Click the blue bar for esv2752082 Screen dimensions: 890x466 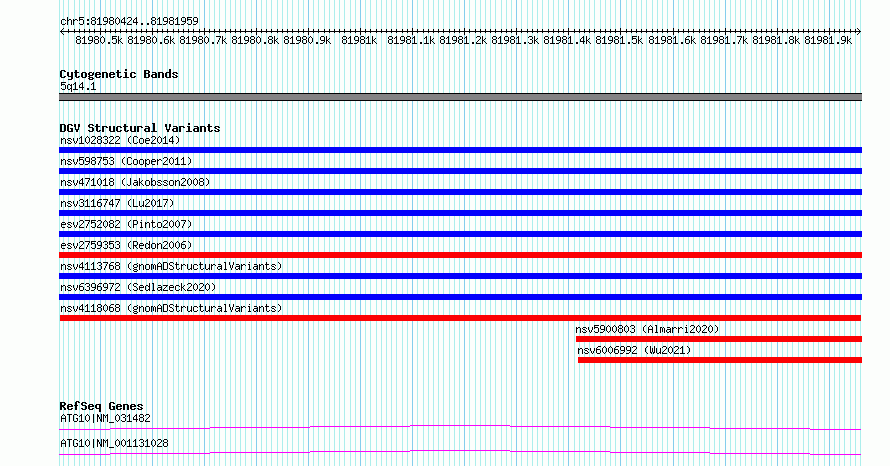point(460,234)
